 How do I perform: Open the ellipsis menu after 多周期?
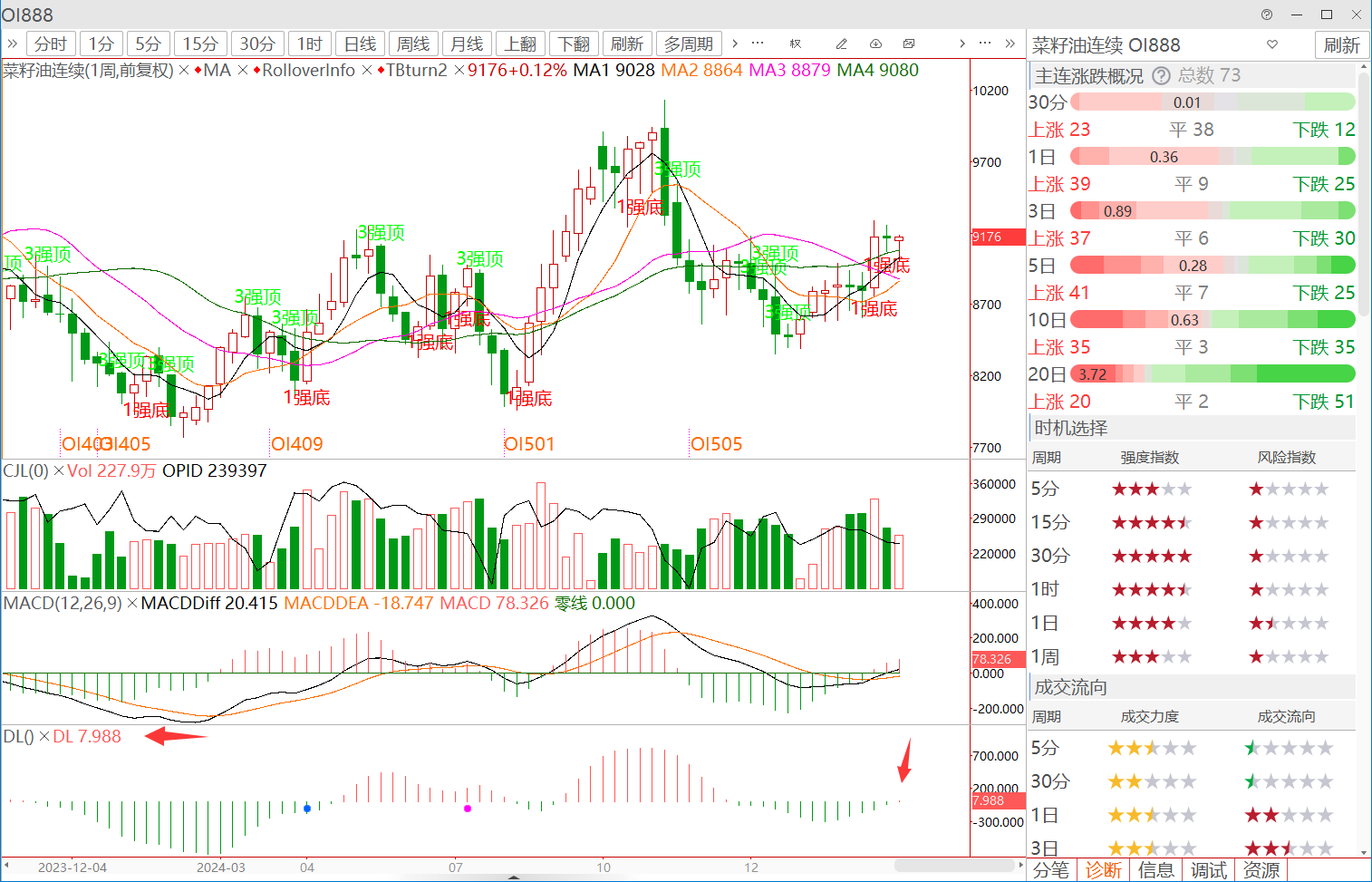(x=758, y=44)
